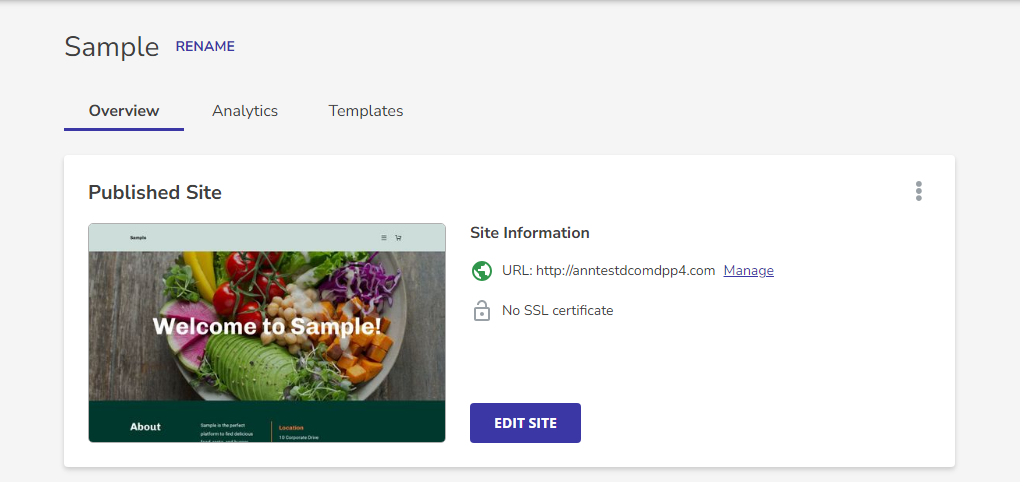
Task: Click the Sample logo text in preview header
Action: [x=138, y=238]
